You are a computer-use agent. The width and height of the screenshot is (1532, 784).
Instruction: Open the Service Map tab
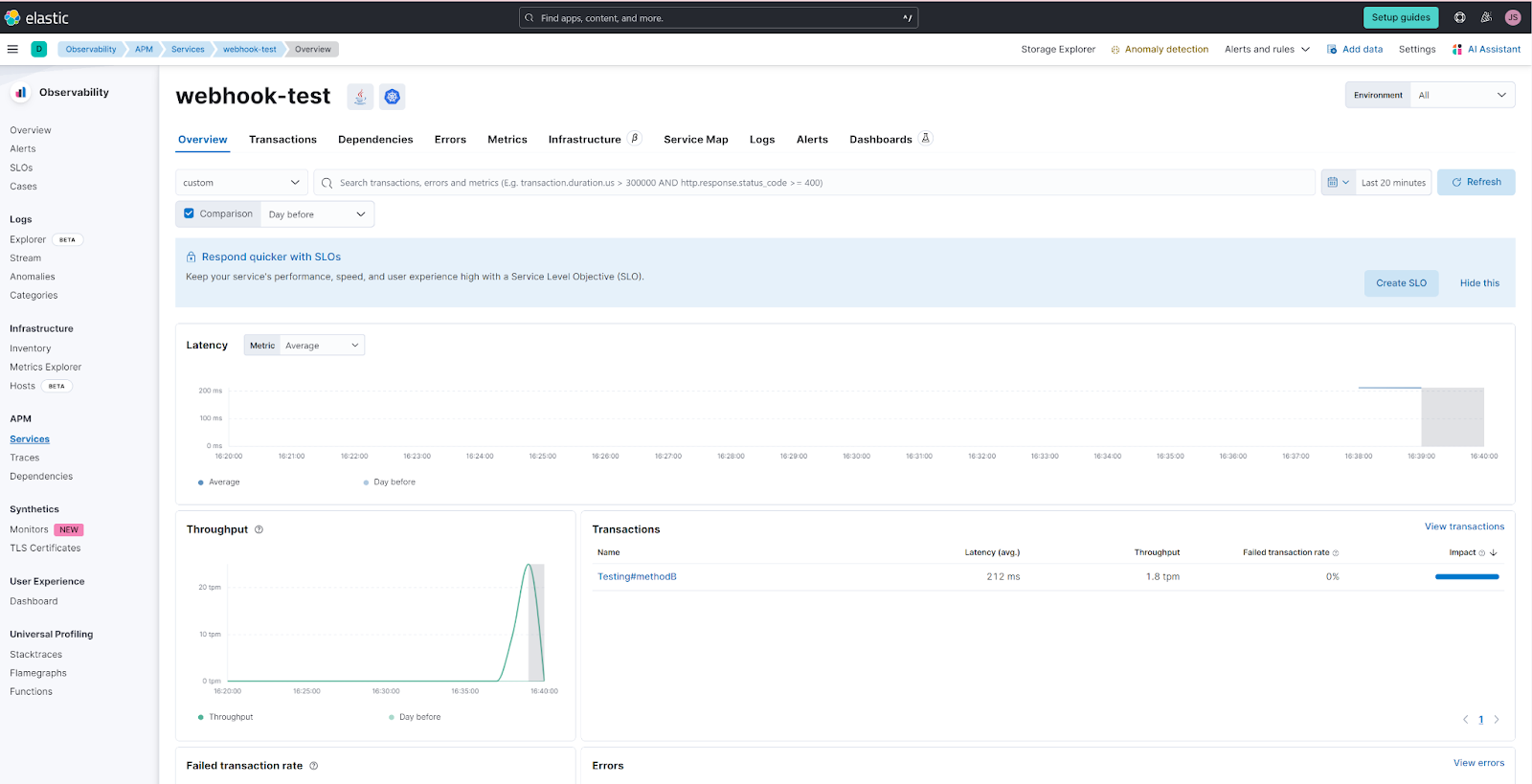[x=695, y=140]
